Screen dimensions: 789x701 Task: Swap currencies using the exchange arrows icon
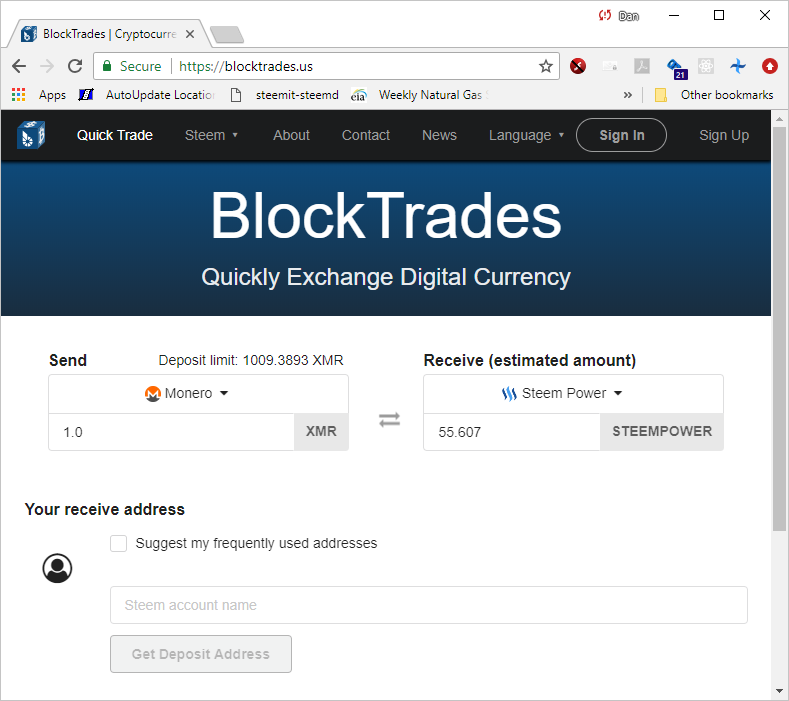[x=389, y=419]
